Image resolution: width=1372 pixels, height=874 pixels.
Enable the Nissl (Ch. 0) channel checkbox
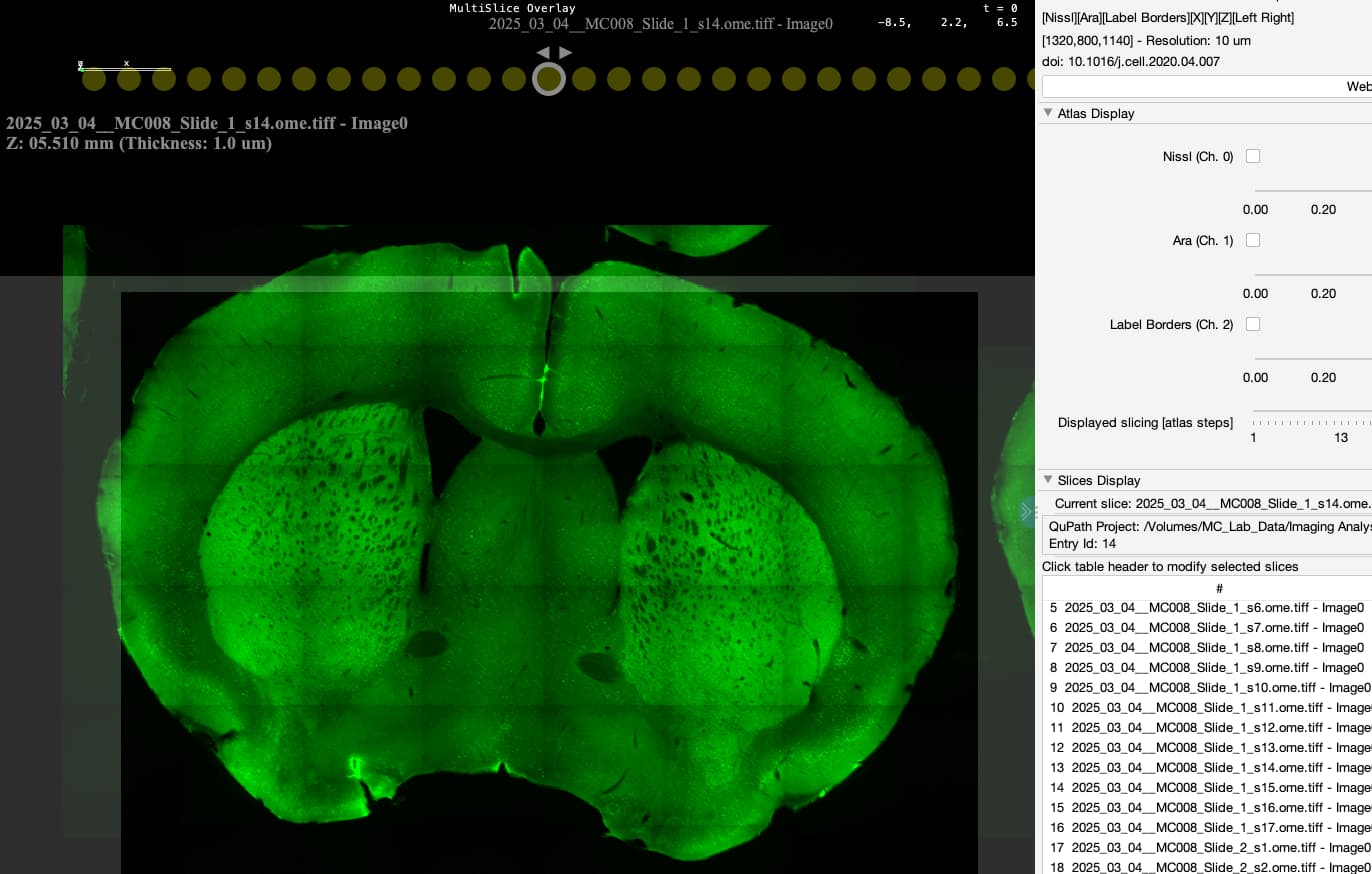coord(1253,156)
